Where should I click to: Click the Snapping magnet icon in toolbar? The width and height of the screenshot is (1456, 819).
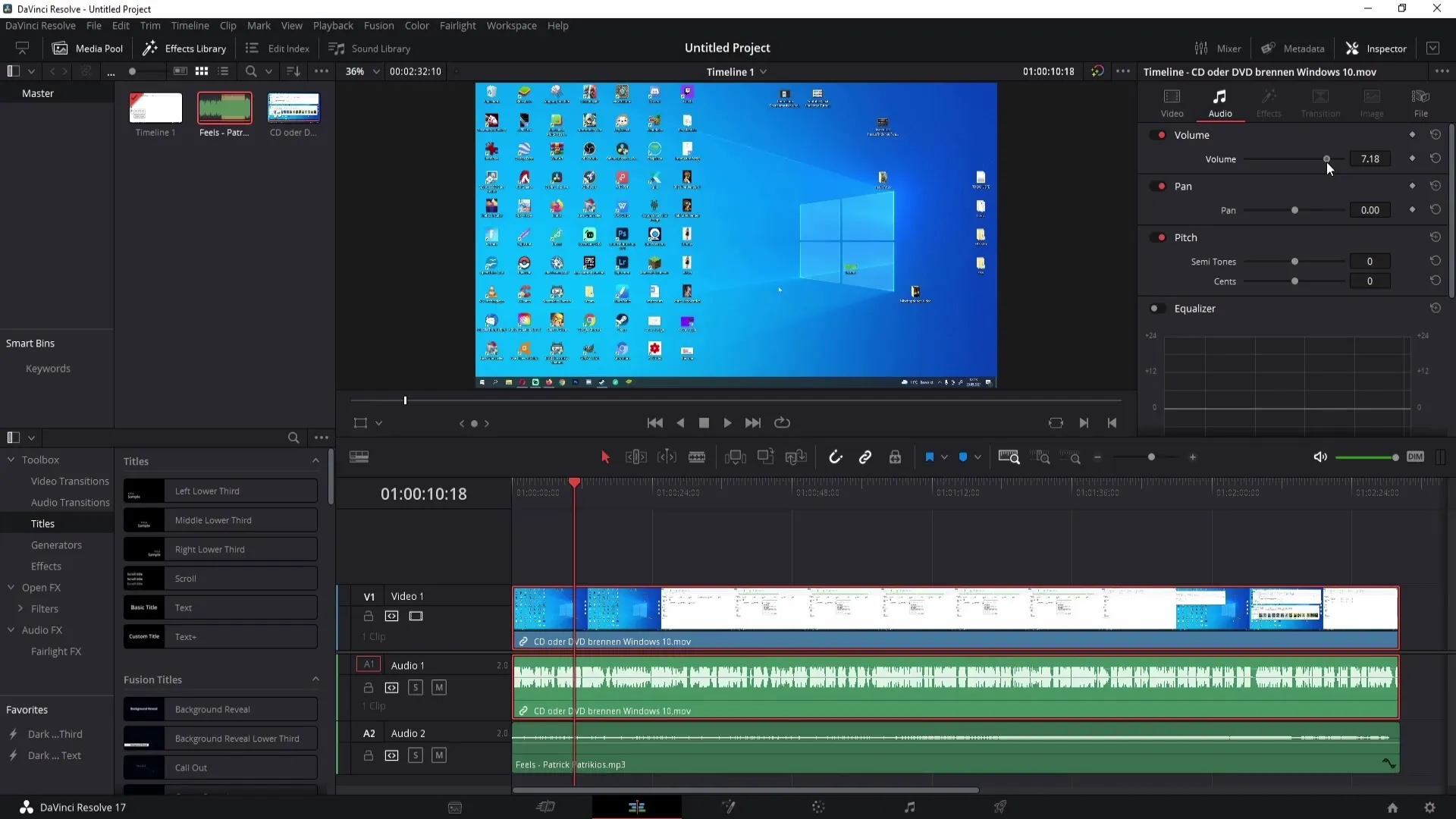point(836,458)
